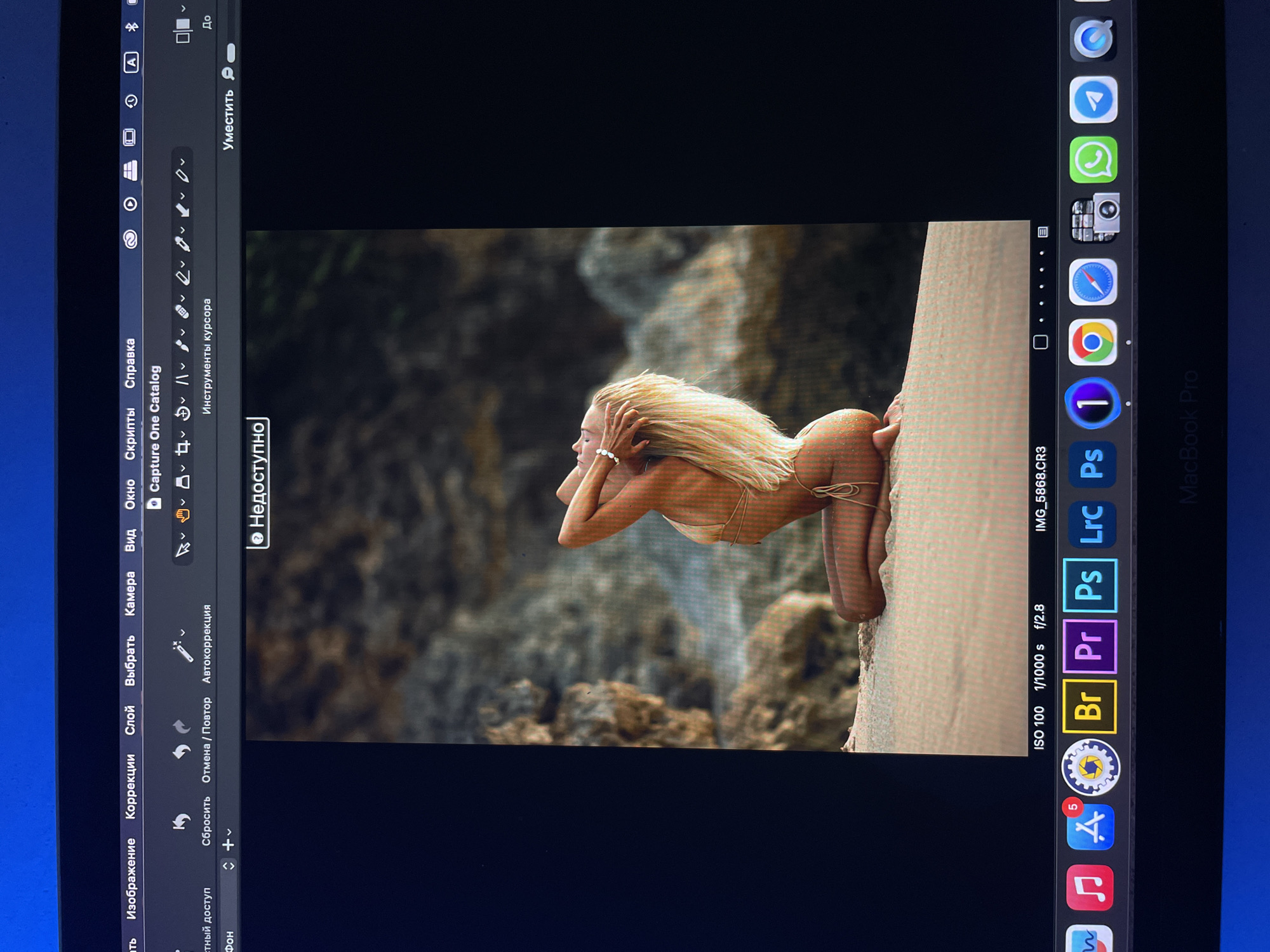Click the Недоступно badge on image

258,483
